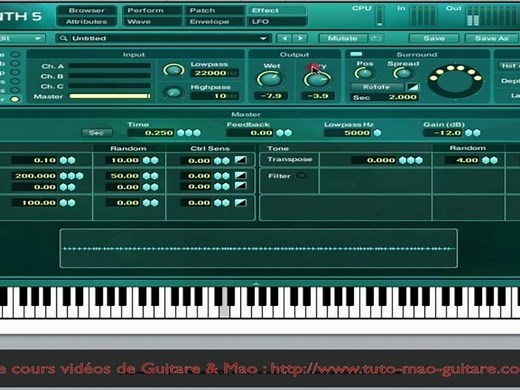The image size is (520, 390).
Task: Select the lit yellow radio button at left
Action: click(15, 99)
